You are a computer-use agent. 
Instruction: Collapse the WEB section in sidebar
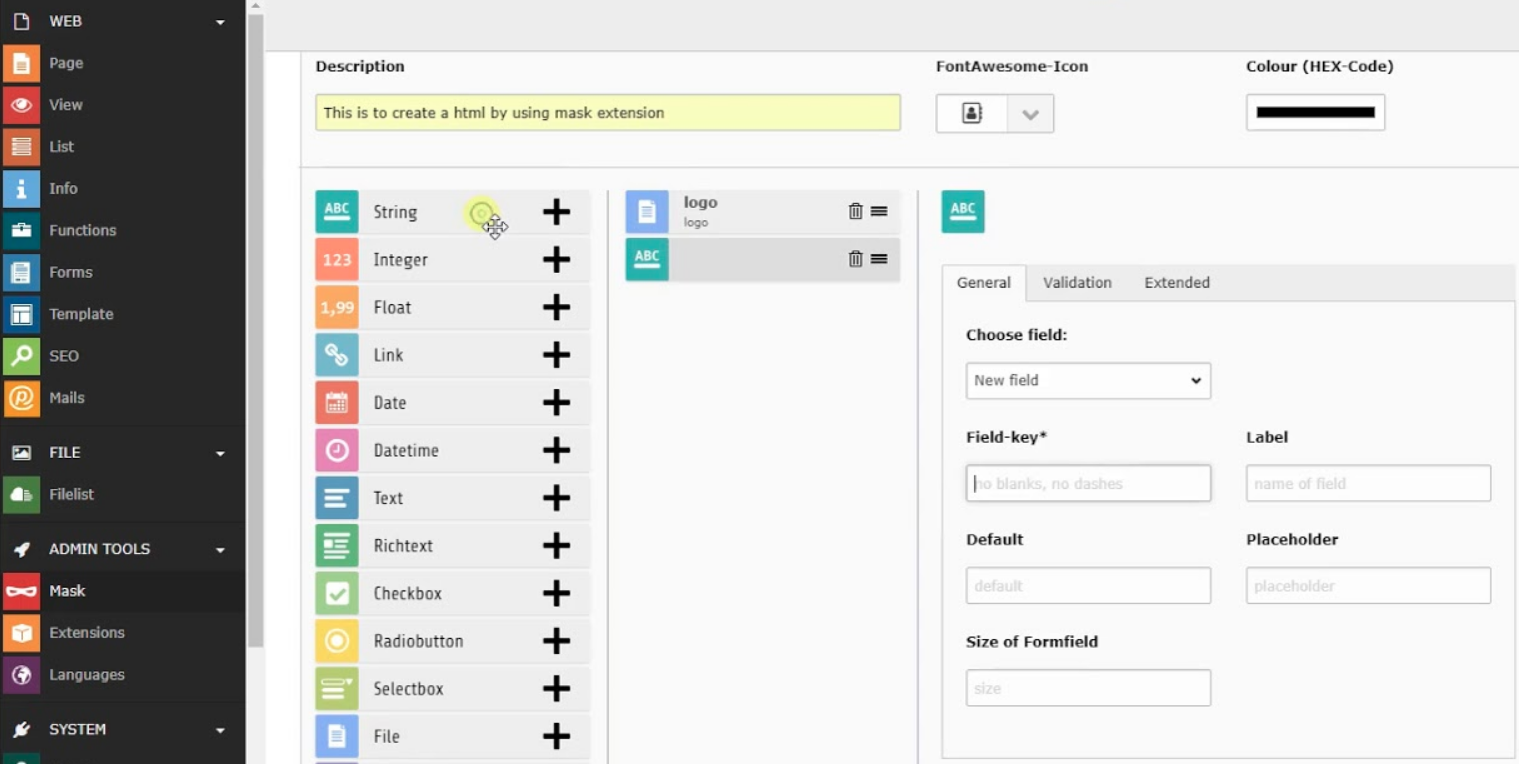point(220,21)
